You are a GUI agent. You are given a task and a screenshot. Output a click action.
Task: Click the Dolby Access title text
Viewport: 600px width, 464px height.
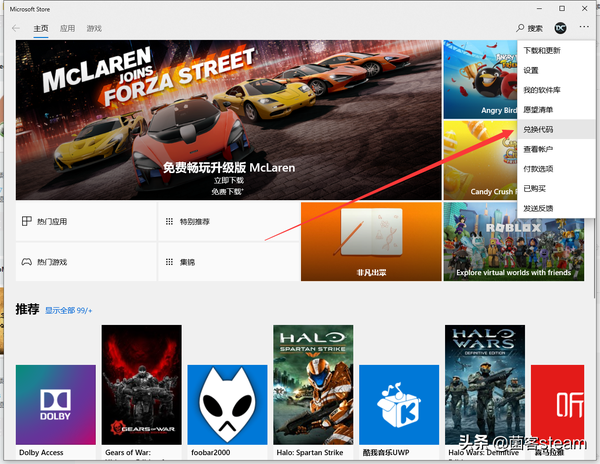[x=41, y=453]
